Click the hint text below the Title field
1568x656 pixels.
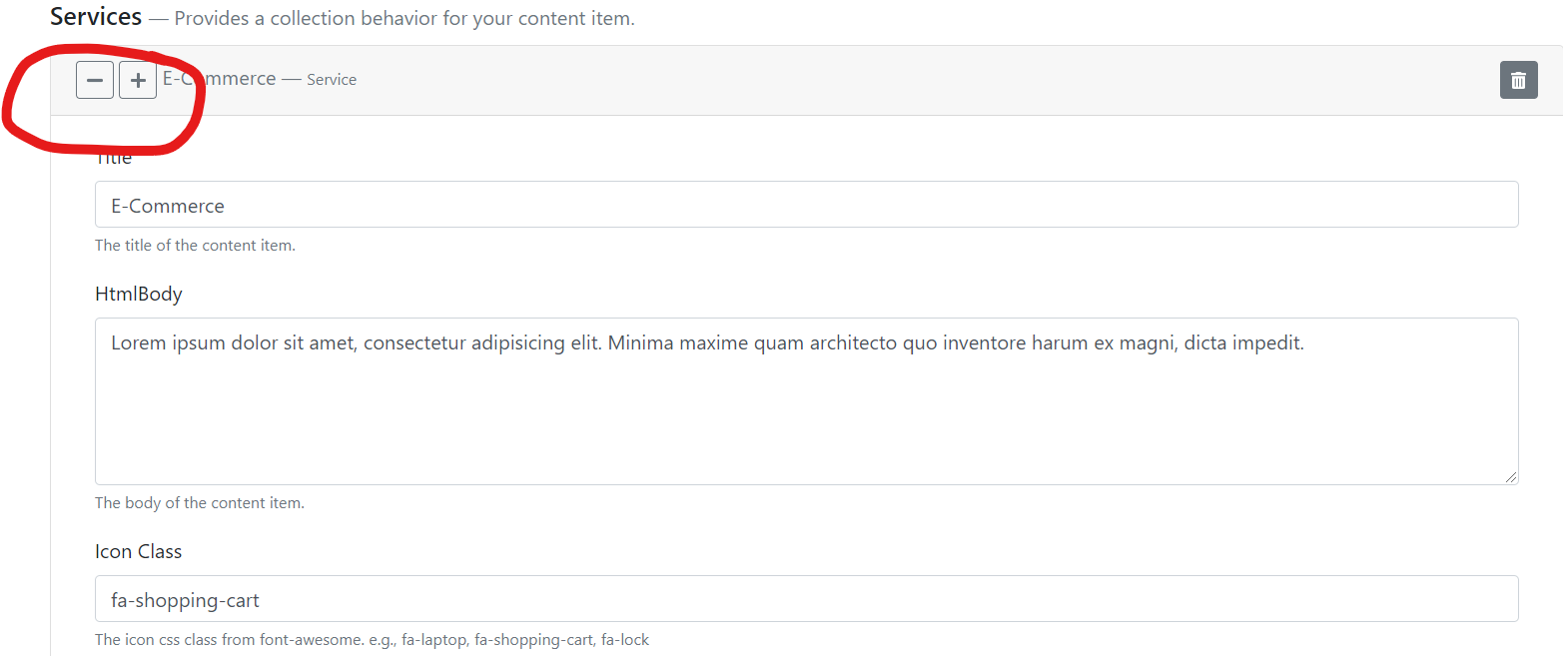(195, 245)
